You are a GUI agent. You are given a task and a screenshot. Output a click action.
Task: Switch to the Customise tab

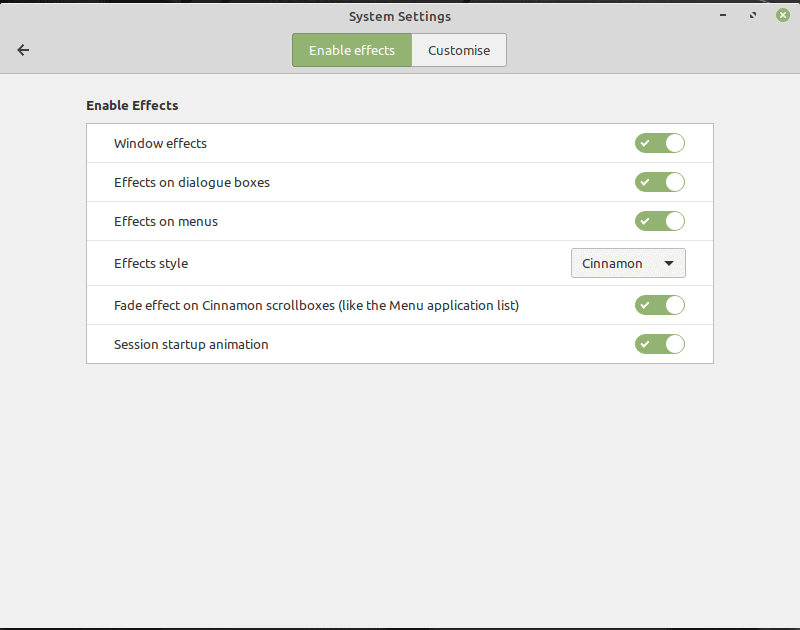click(x=459, y=50)
